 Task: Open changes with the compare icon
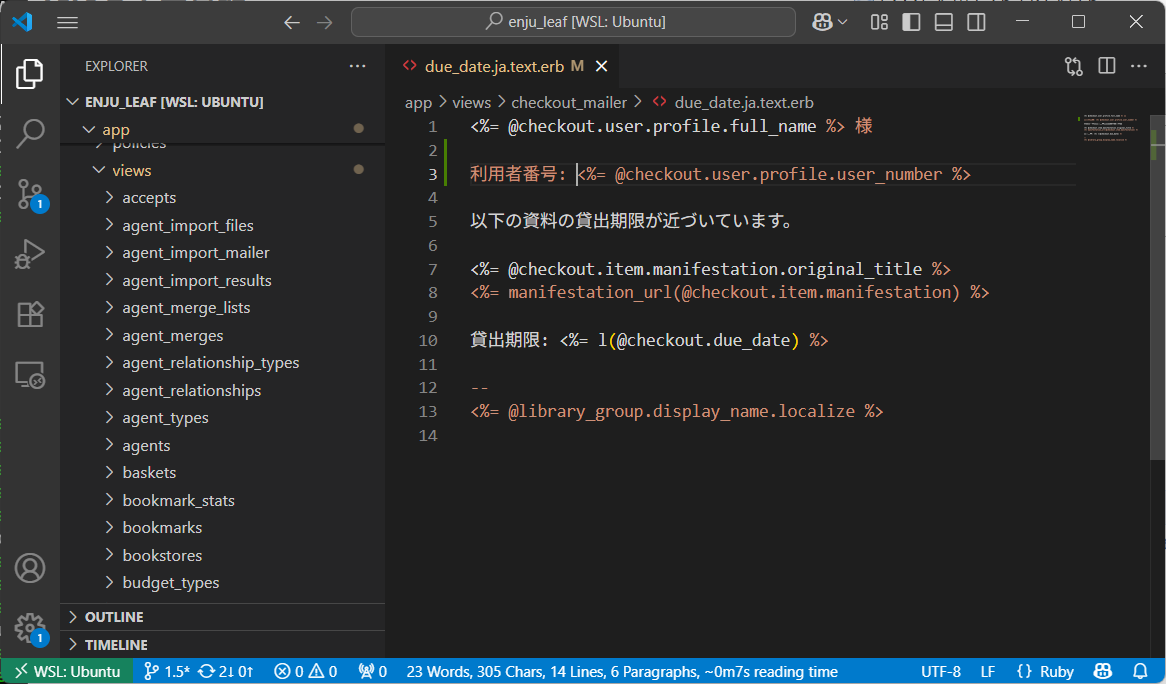1074,66
